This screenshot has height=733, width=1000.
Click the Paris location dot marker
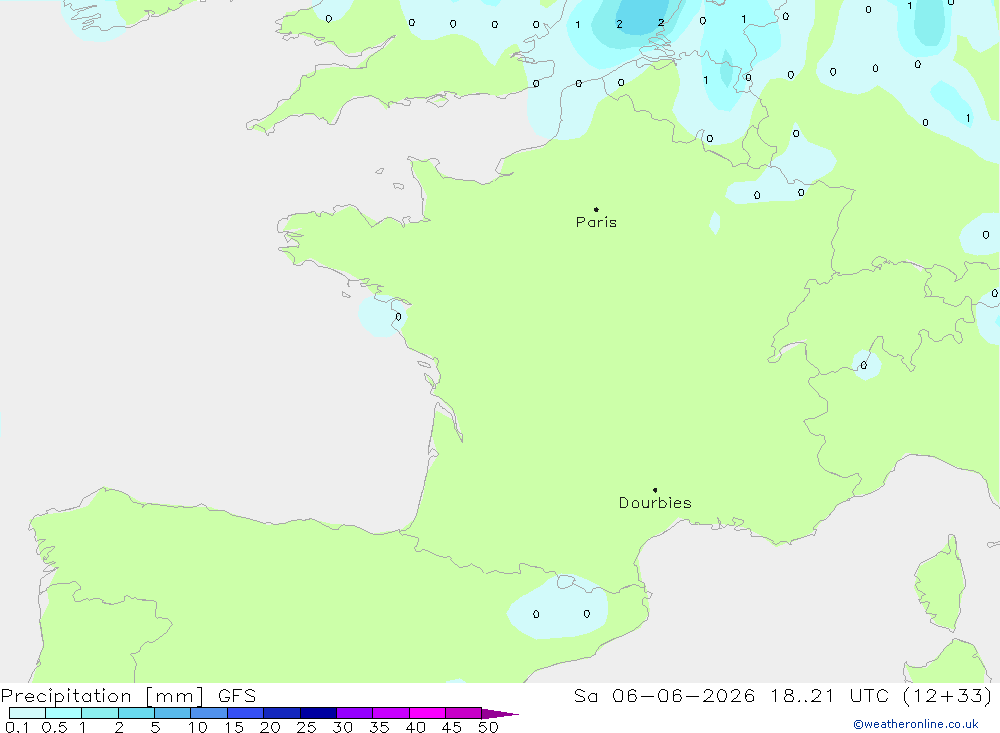tap(596, 209)
